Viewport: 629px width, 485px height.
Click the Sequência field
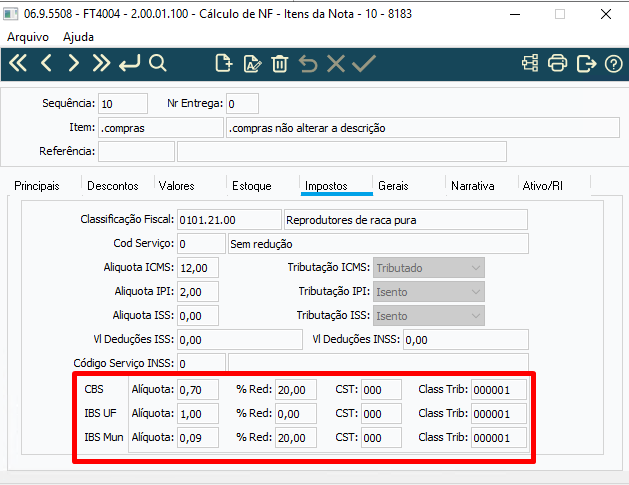point(123,104)
